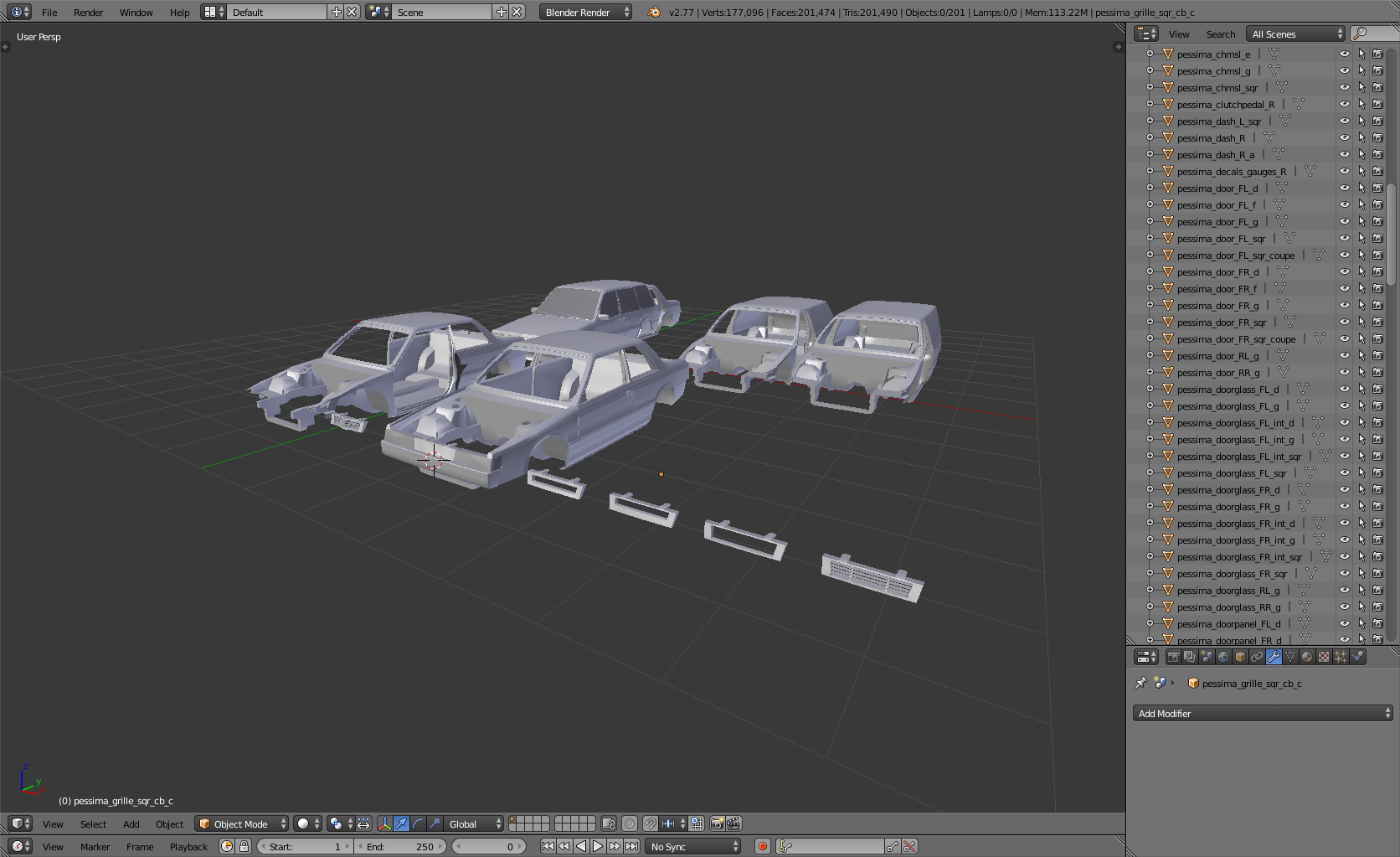1400x857 pixels.
Task: Click the Playback menu in the timeline
Action: coord(188,847)
